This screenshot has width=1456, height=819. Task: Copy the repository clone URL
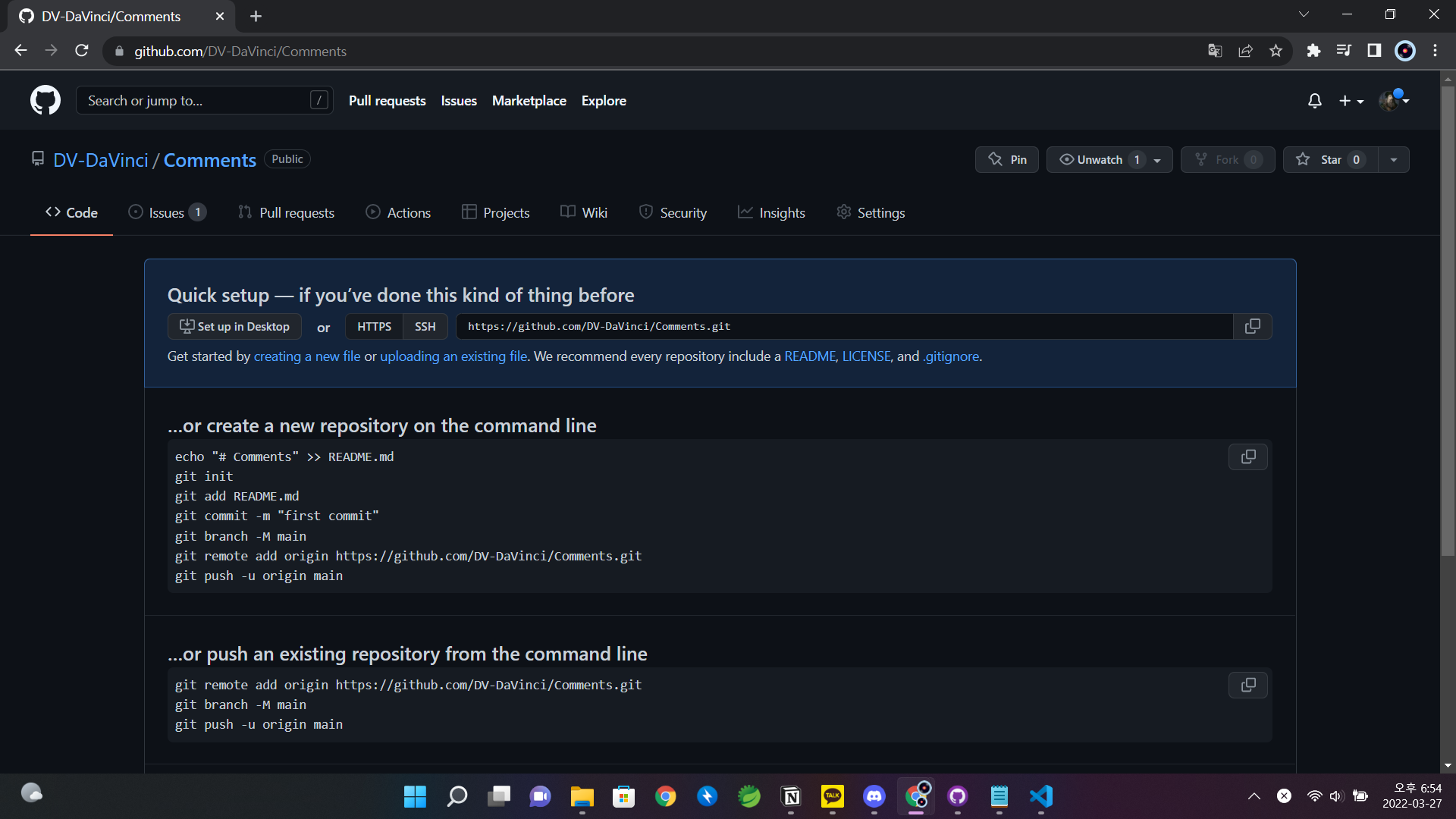[x=1253, y=326]
